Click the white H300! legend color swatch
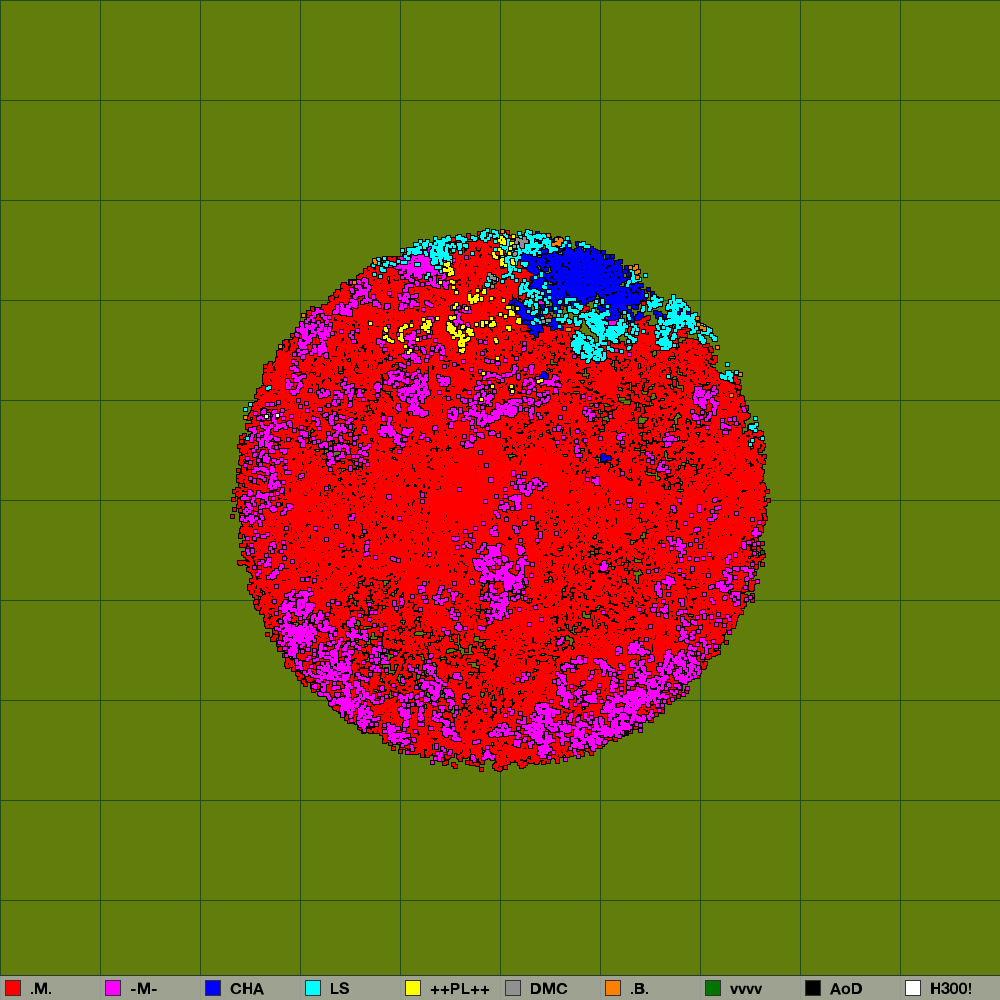The height and width of the screenshot is (1000, 1000). click(x=913, y=988)
